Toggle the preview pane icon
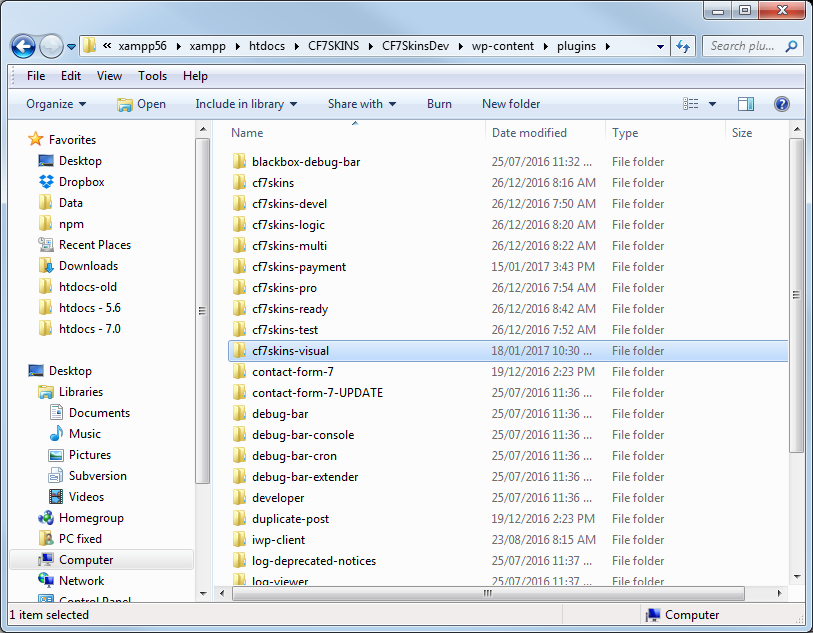The width and height of the screenshot is (813, 633). tap(745, 104)
